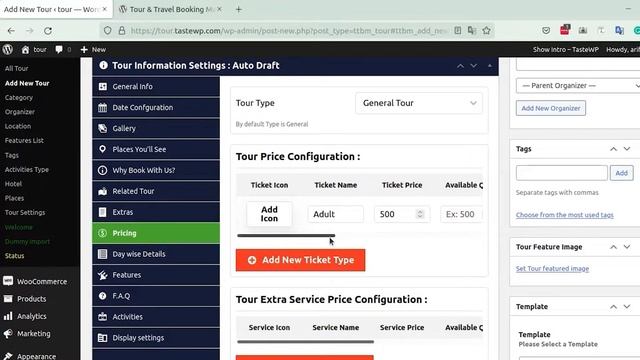This screenshot has width=640, height=360.
Task: Open Day wise Details tab
Action: click(x=156, y=254)
